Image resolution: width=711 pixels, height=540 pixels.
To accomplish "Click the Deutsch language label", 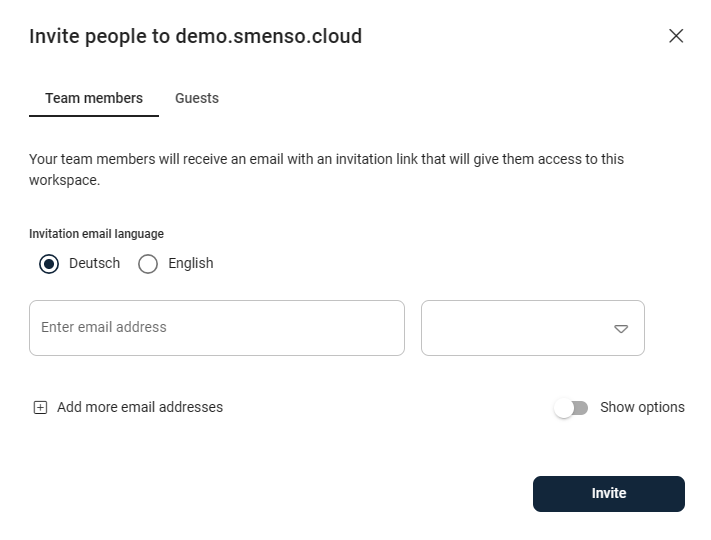I will click(94, 263).
